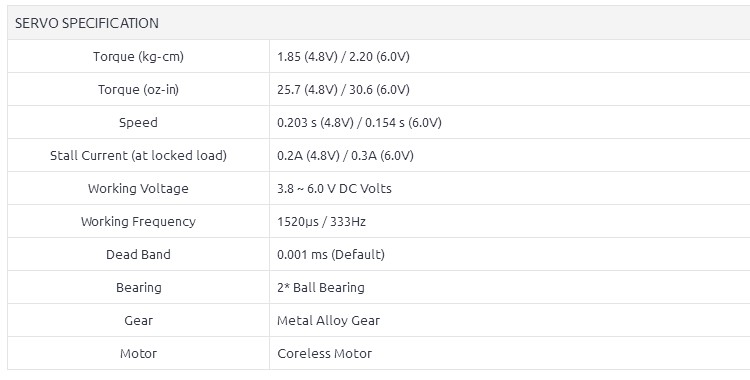Select the Working Frequency label
This screenshot has height=380, width=750.
click(138, 222)
